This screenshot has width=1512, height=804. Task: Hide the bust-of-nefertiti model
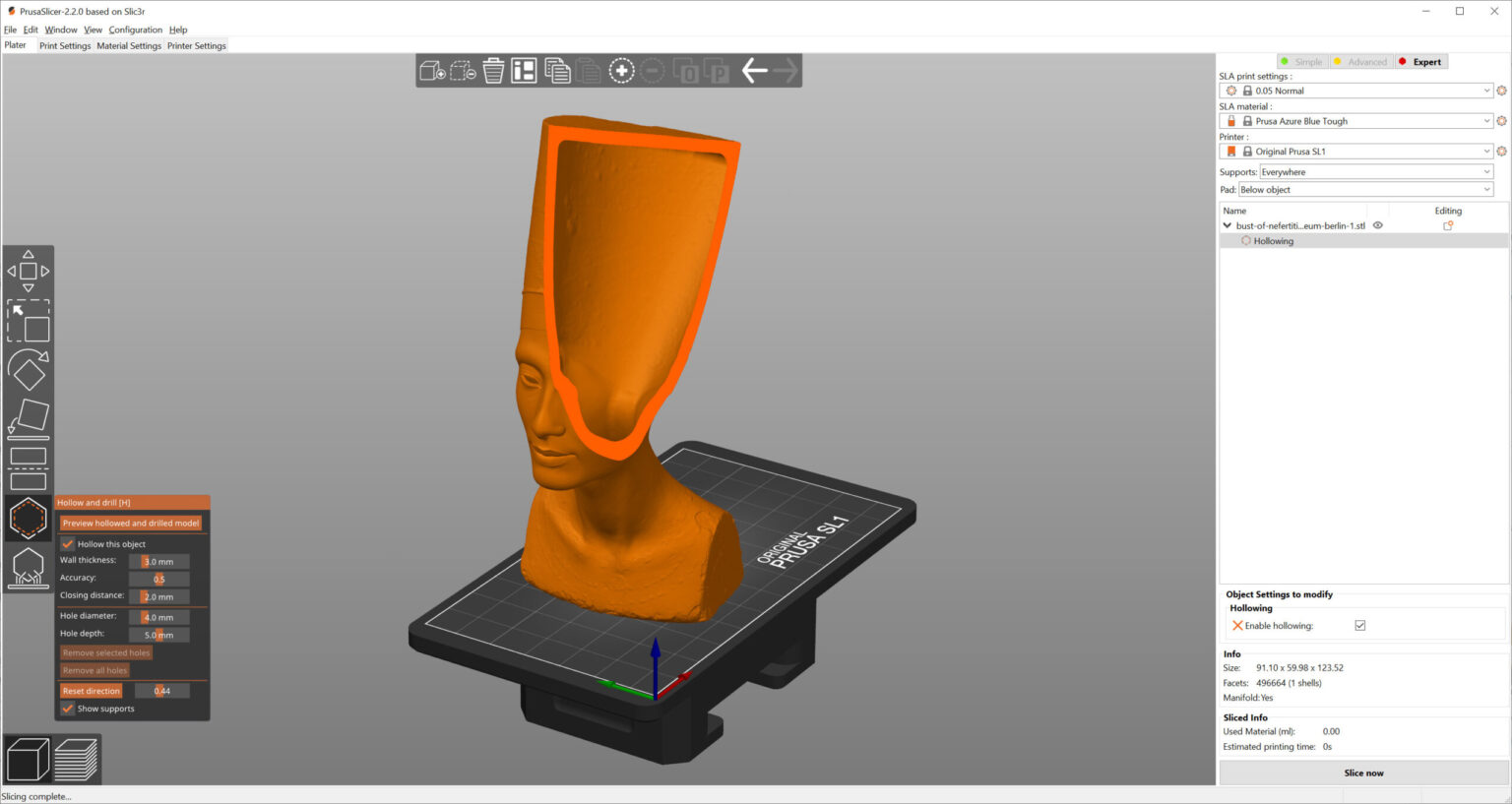tap(1377, 224)
